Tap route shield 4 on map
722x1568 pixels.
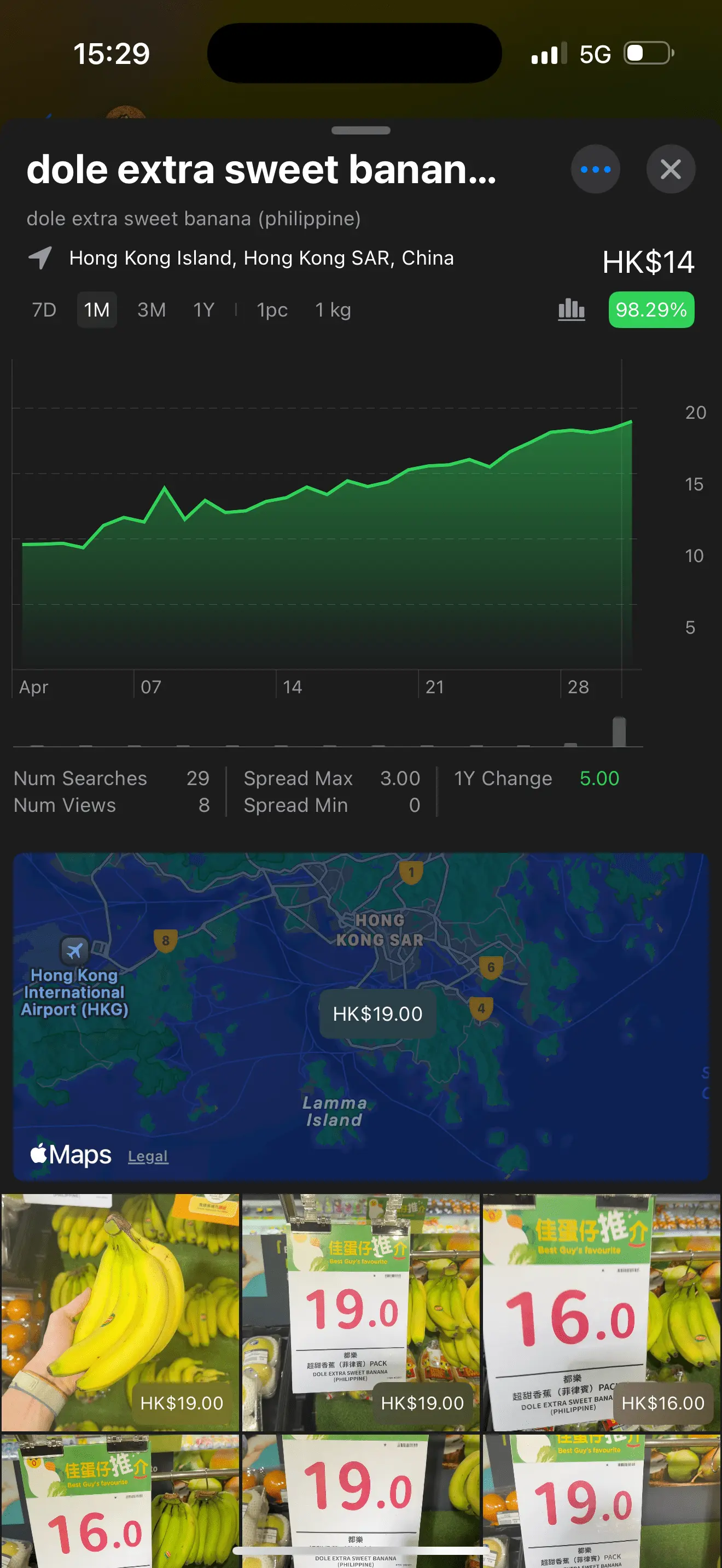[481, 1009]
